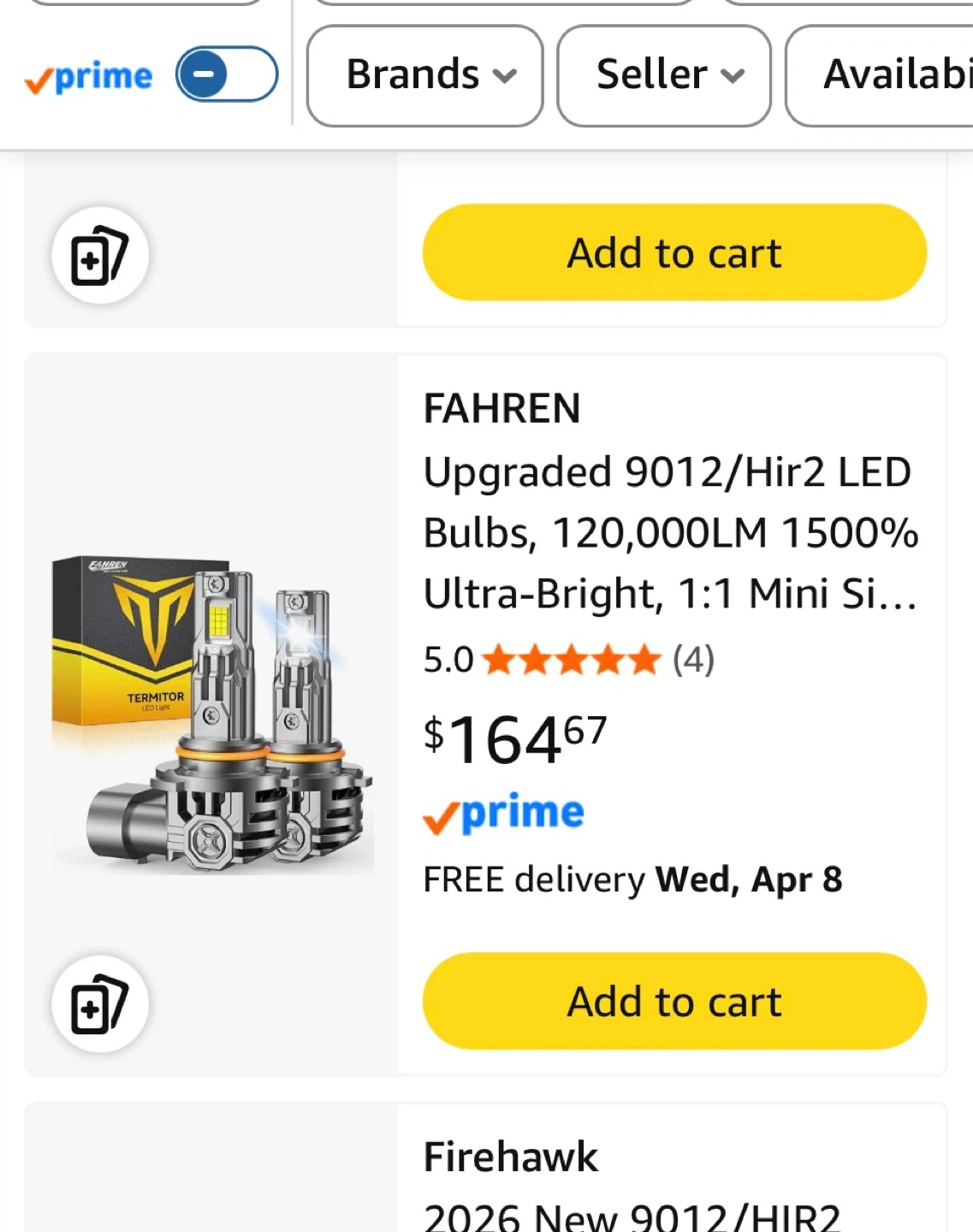
Task: Tap the 5.0 rating score
Action: click(448, 660)
